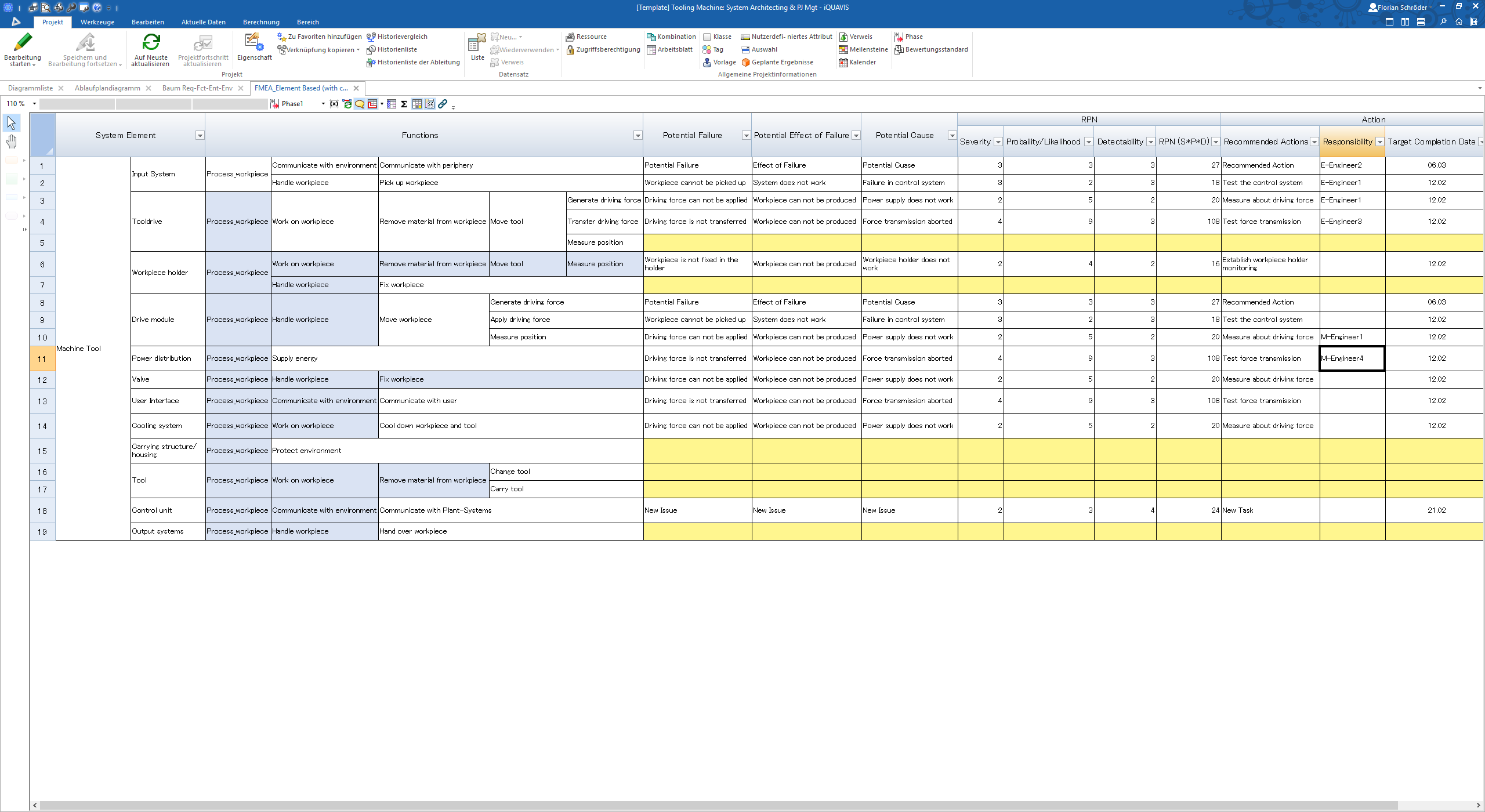This screenshot has width=1485, height=812.
Task: Toggle the red table layout button
Action: coord(372,104)
